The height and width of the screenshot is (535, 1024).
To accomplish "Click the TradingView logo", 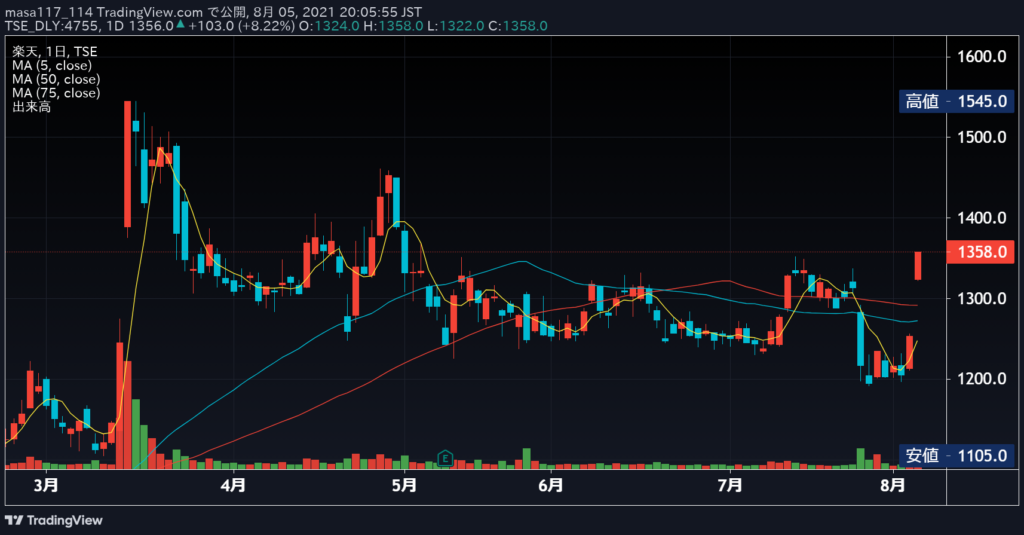I will tap(54, 520).
